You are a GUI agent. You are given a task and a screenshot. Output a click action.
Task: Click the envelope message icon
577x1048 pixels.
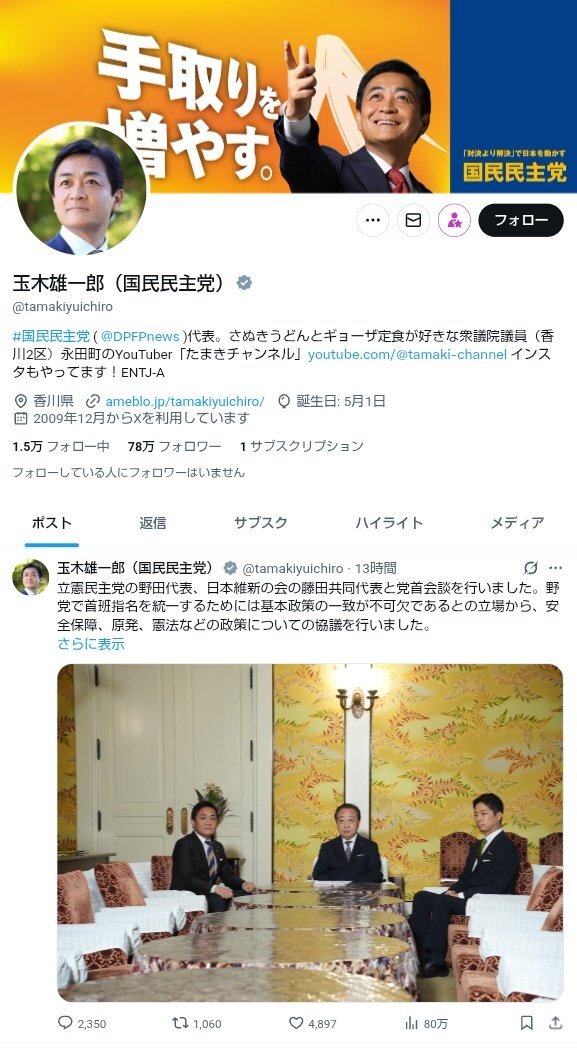click(x=413, y=221)
